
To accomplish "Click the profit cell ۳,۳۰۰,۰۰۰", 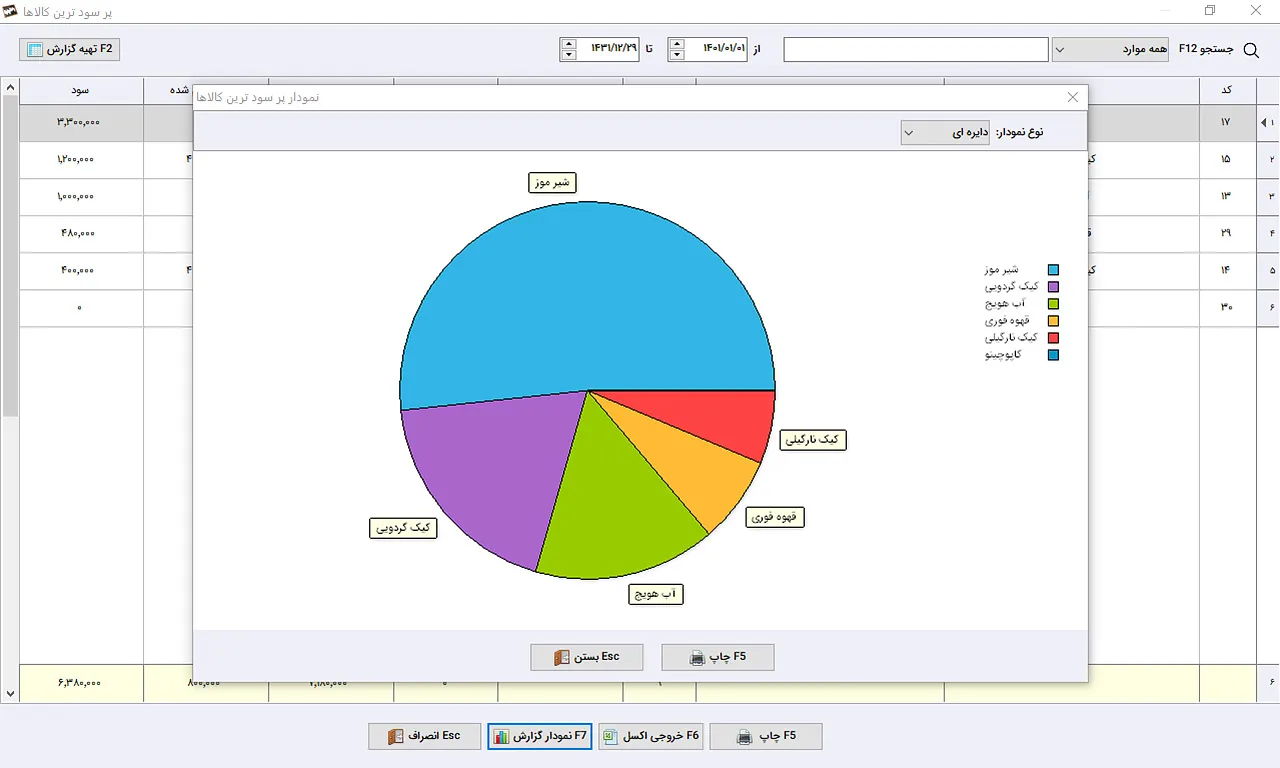I will pyautogui.click(x=81, y=122).
